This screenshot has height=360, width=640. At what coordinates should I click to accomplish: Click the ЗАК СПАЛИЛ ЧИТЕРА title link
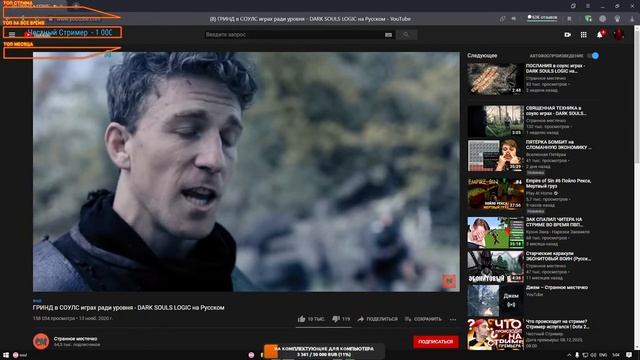click(554, 222)
